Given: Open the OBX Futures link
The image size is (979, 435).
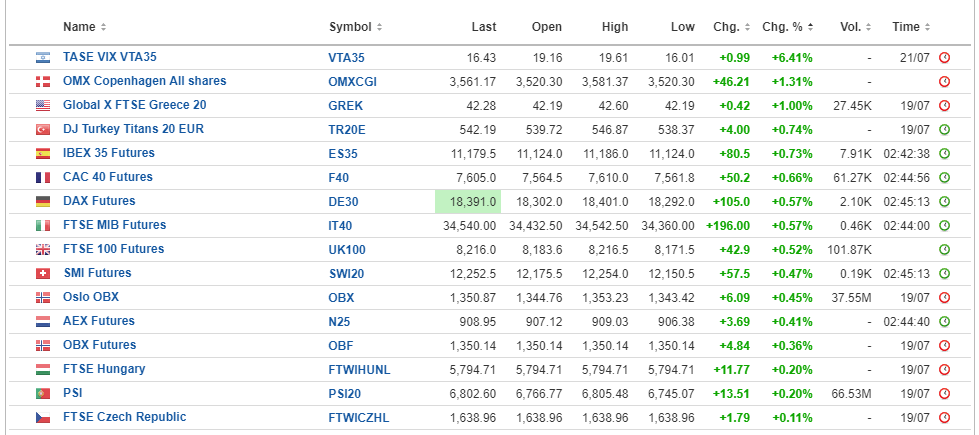Looking at the screenshot, I should coord(99,345).
